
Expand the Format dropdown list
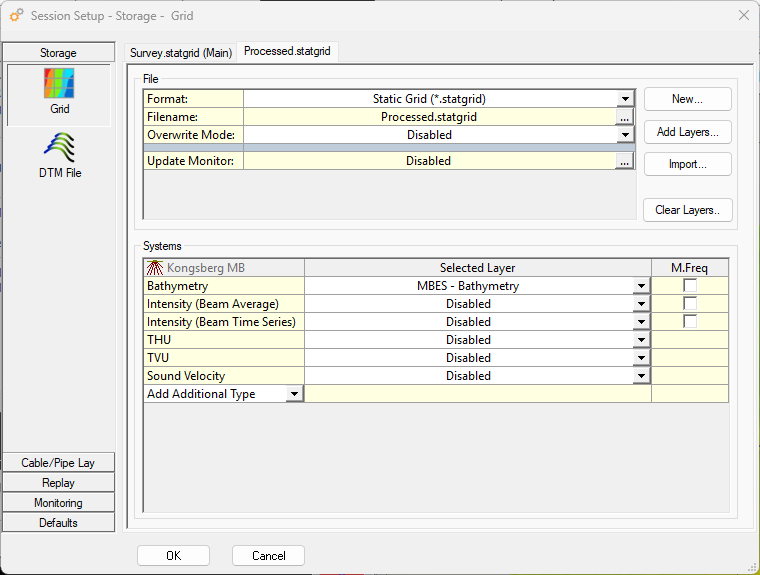pos(625,99)
